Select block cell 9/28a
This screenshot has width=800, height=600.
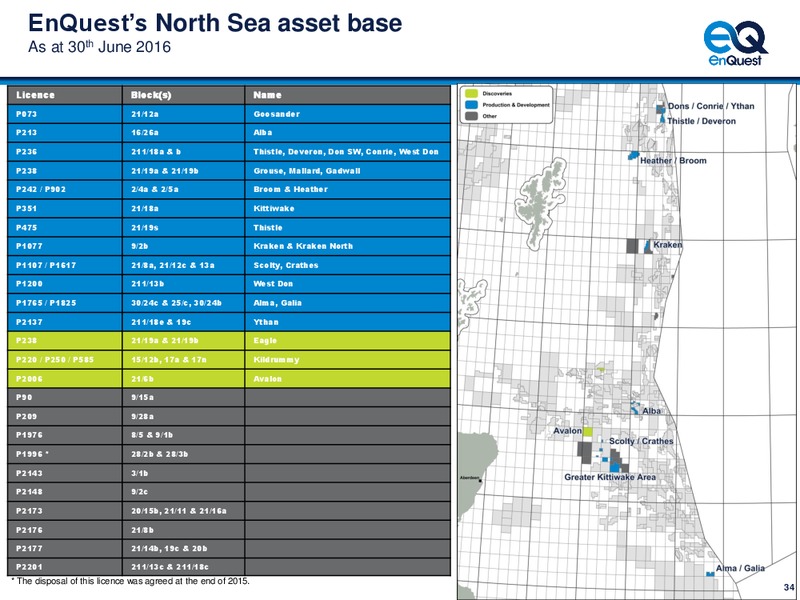[184, 416]
